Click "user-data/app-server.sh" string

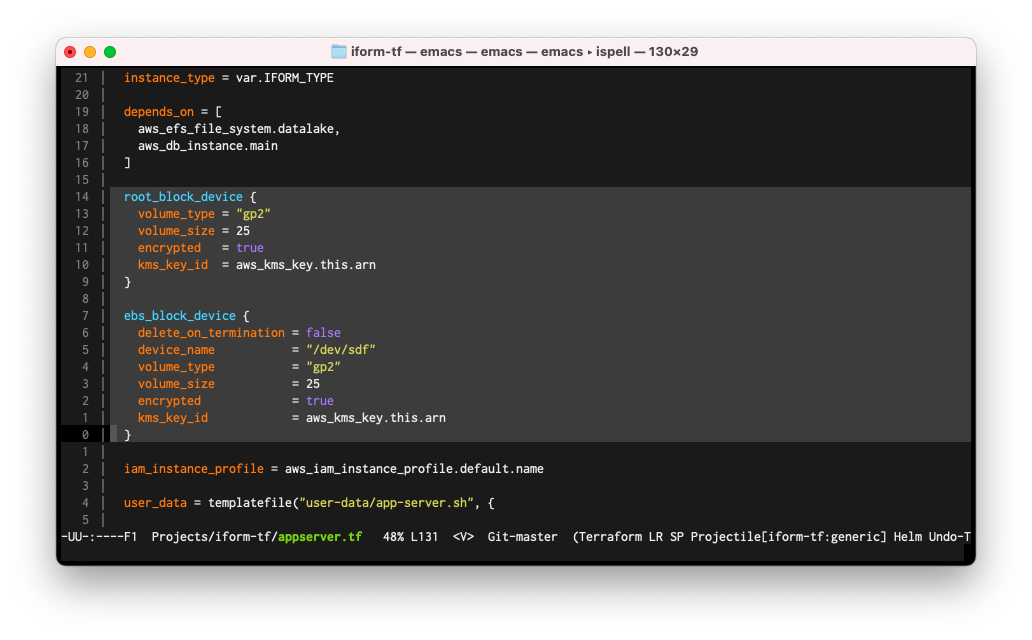point(386,503)
